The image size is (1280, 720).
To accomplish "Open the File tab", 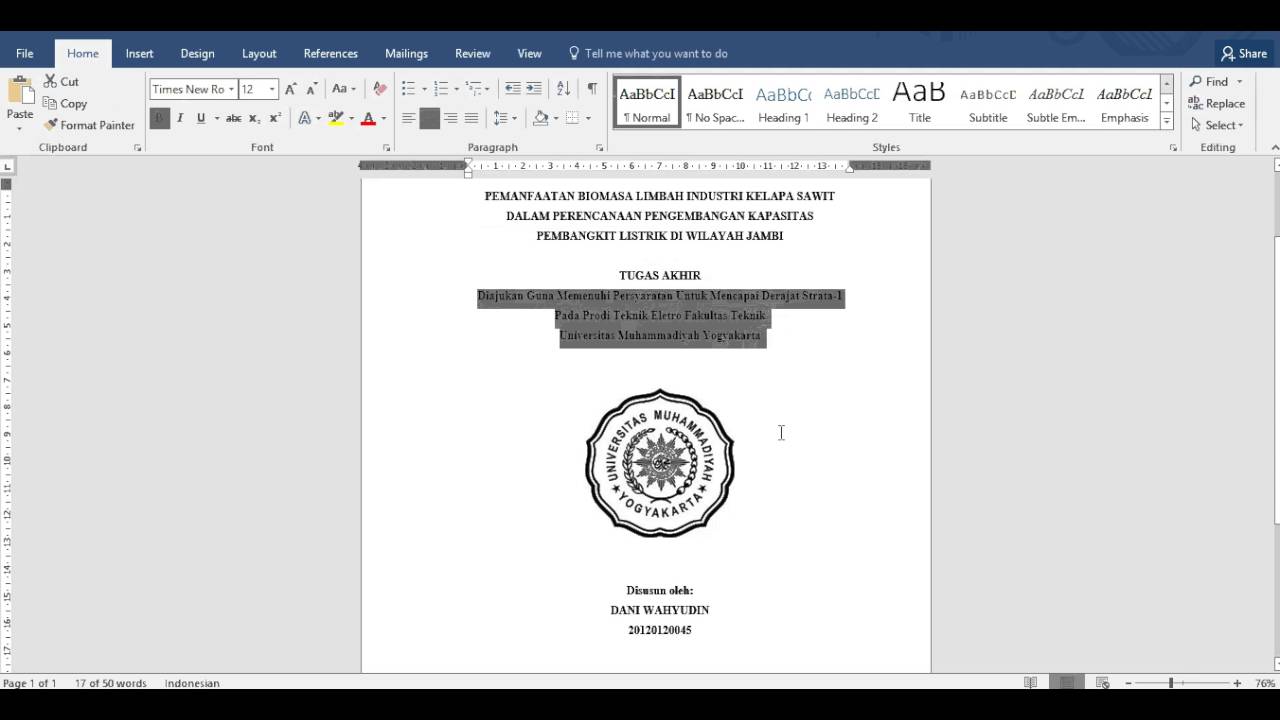I will point(24,53).
